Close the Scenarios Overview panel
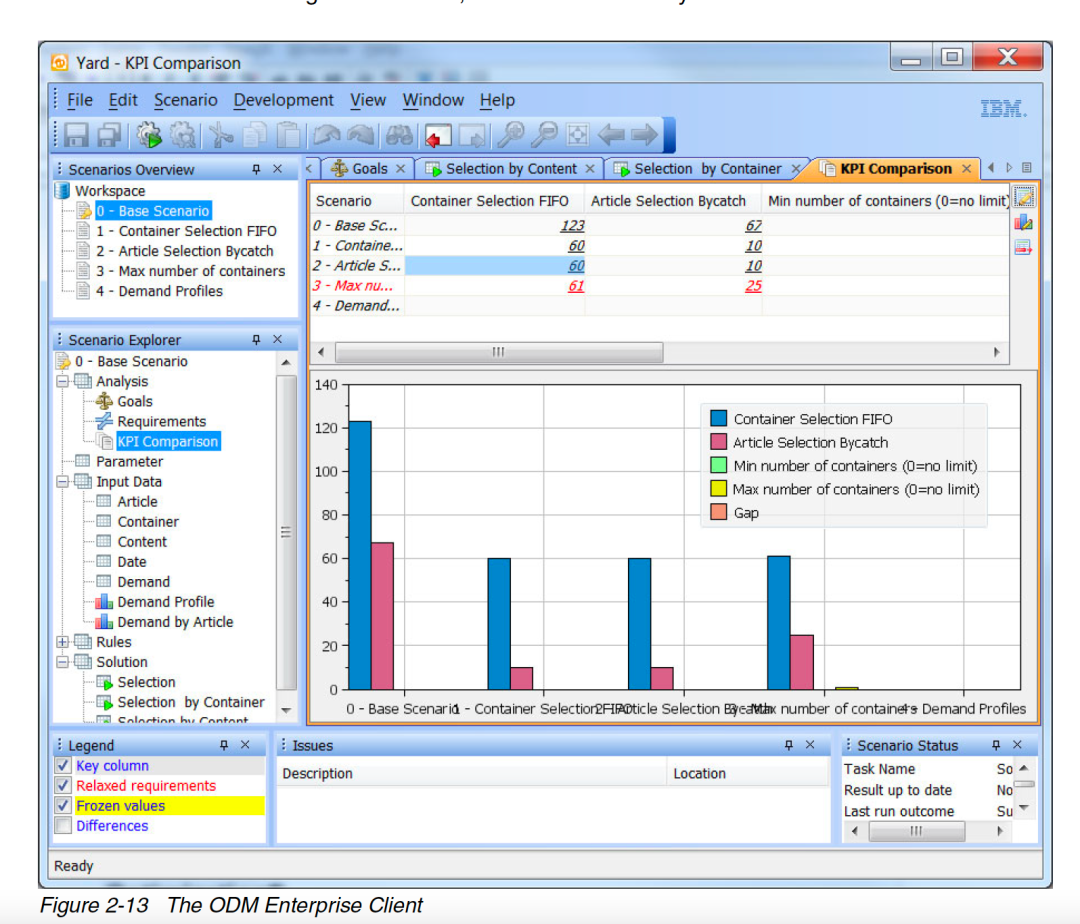This screenshot has height=924, width=1080. tap(278, 169)
